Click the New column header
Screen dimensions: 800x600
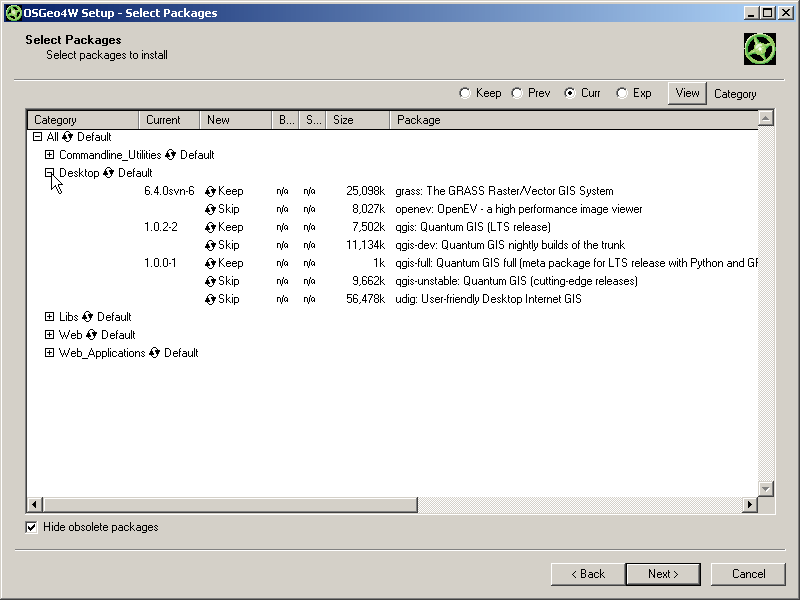(x=236, y=120)
